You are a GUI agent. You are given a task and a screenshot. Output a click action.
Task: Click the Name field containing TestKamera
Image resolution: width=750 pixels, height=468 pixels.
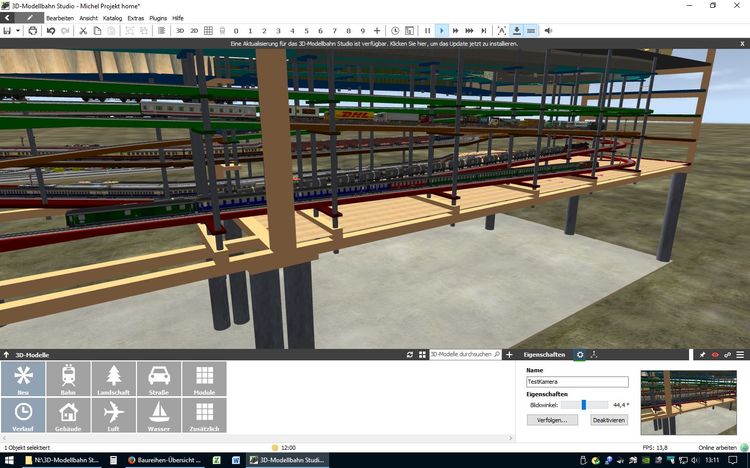[x=577, y=381]
